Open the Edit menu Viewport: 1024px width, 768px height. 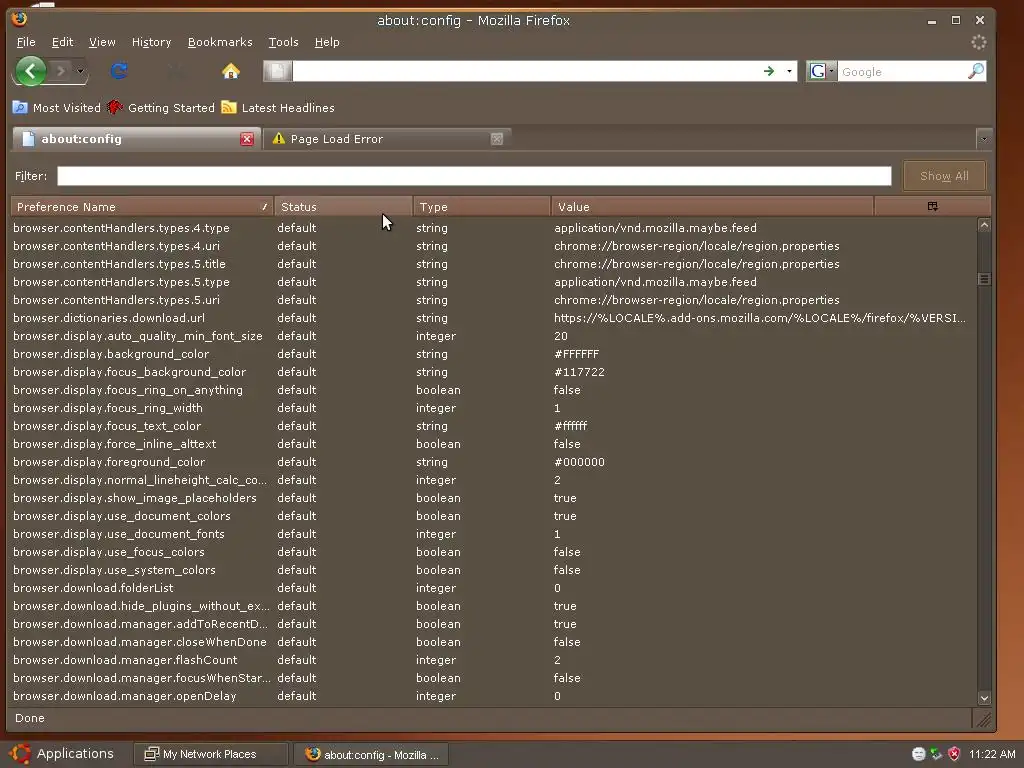(x=62, y=42)
